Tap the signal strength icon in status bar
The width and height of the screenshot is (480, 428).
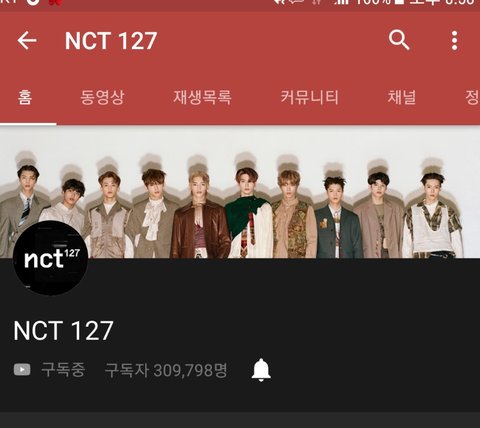coord(339,3)
